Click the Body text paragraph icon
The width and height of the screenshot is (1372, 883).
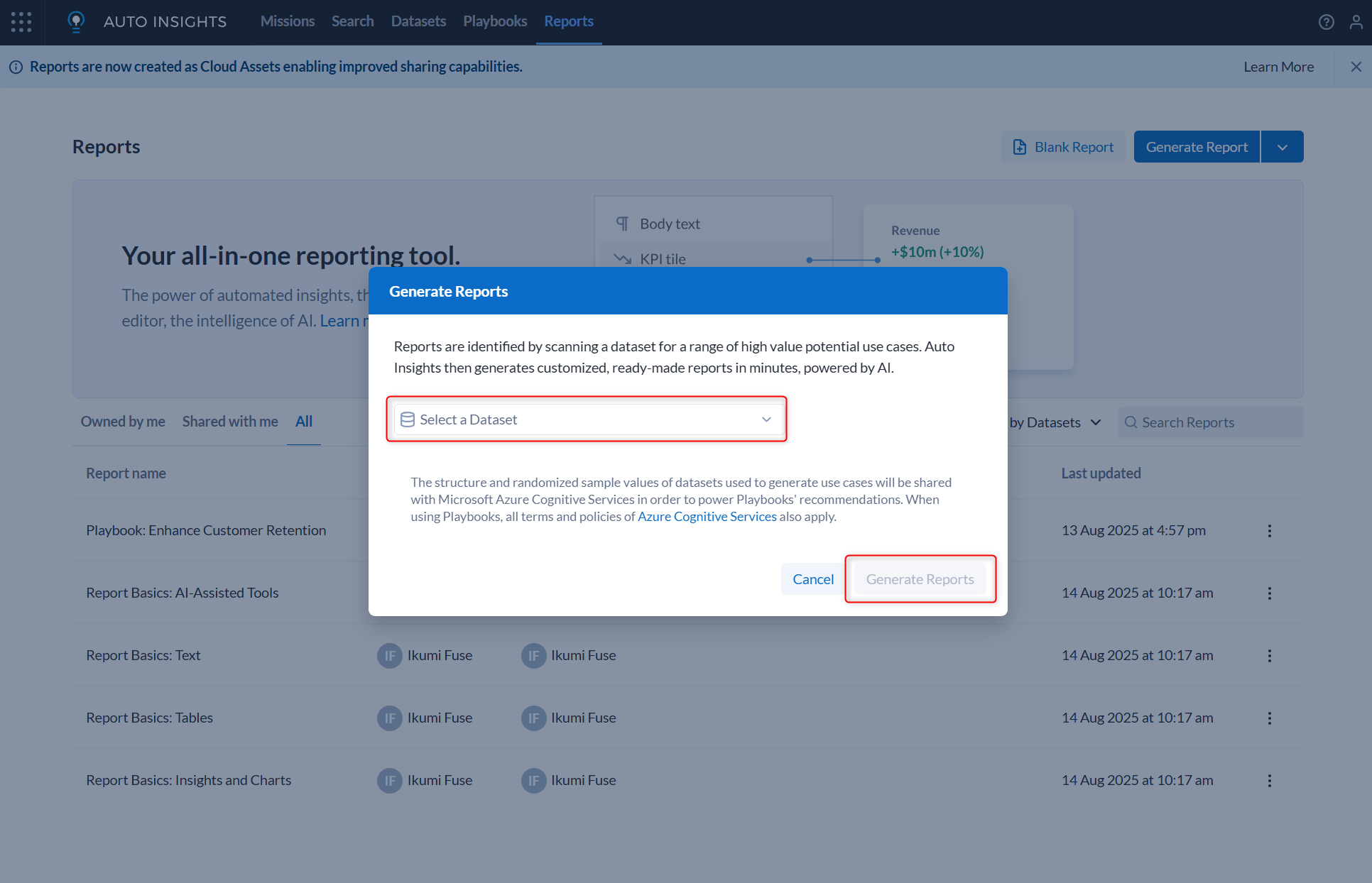(x=622, y=224)
